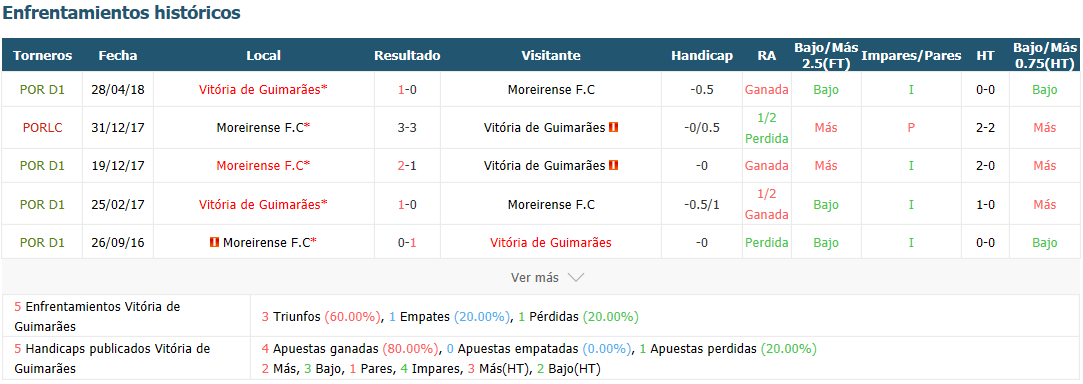The image size is (1083, 384).
Task: Select the Handicap column header
Action: tap(702, 56)
